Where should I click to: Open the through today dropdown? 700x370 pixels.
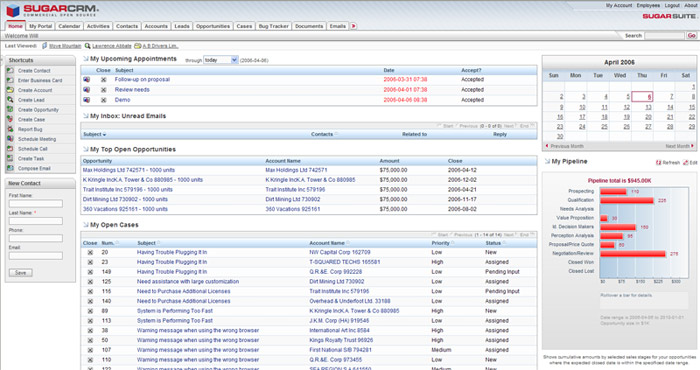point(221,60)
